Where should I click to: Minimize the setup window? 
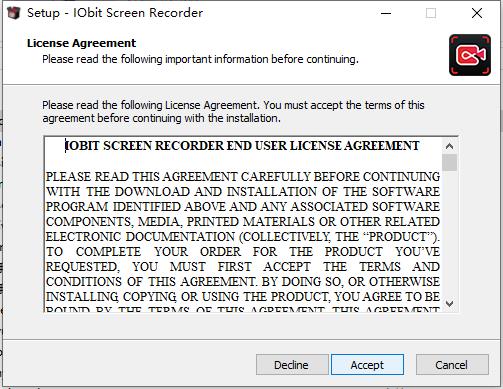386,13
